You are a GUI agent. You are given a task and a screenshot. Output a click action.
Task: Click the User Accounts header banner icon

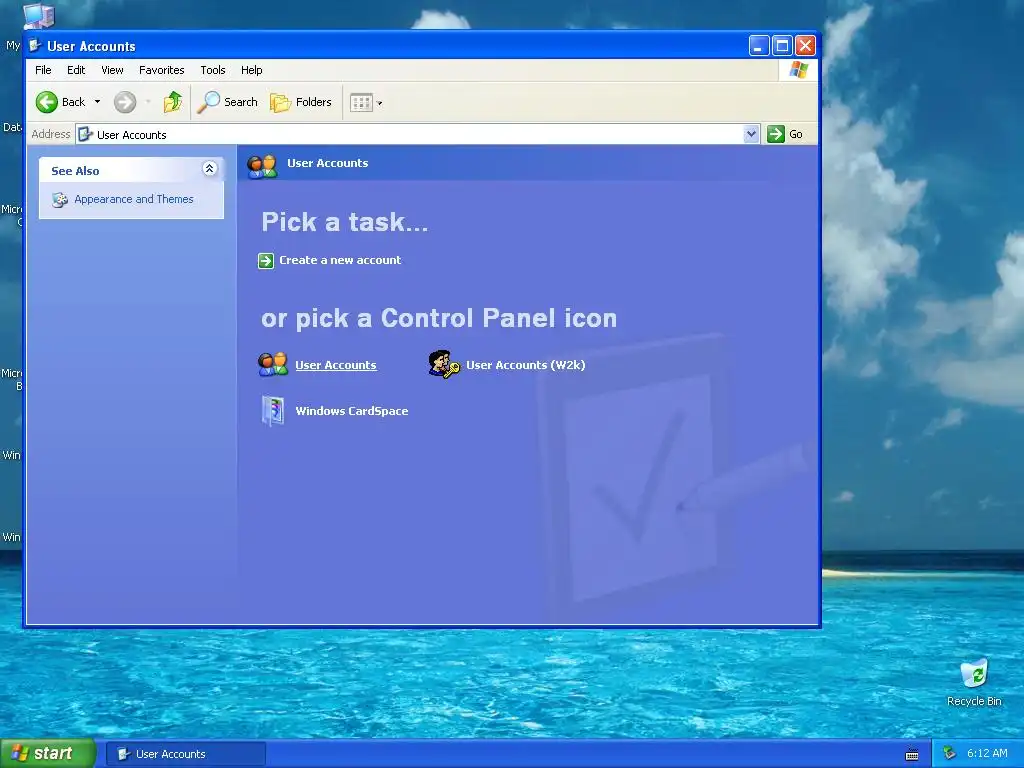[263, 166]
